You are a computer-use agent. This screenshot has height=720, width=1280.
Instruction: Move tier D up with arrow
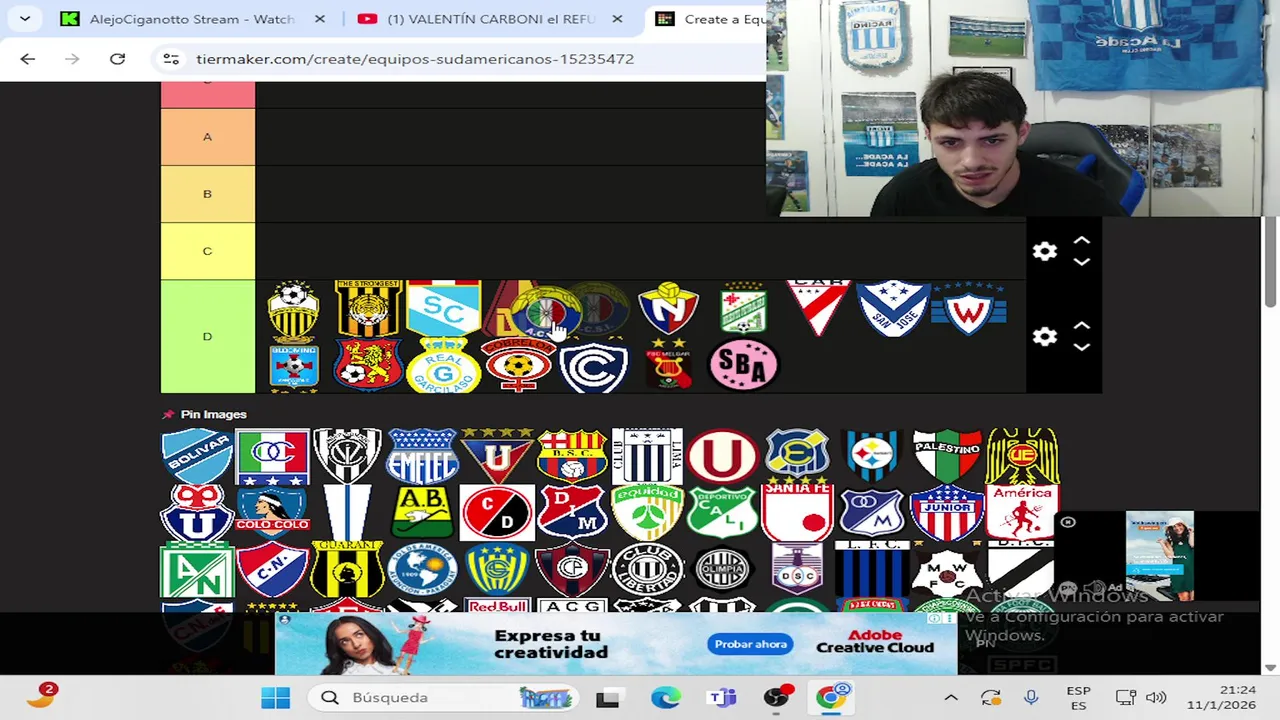pos(1081,327)
